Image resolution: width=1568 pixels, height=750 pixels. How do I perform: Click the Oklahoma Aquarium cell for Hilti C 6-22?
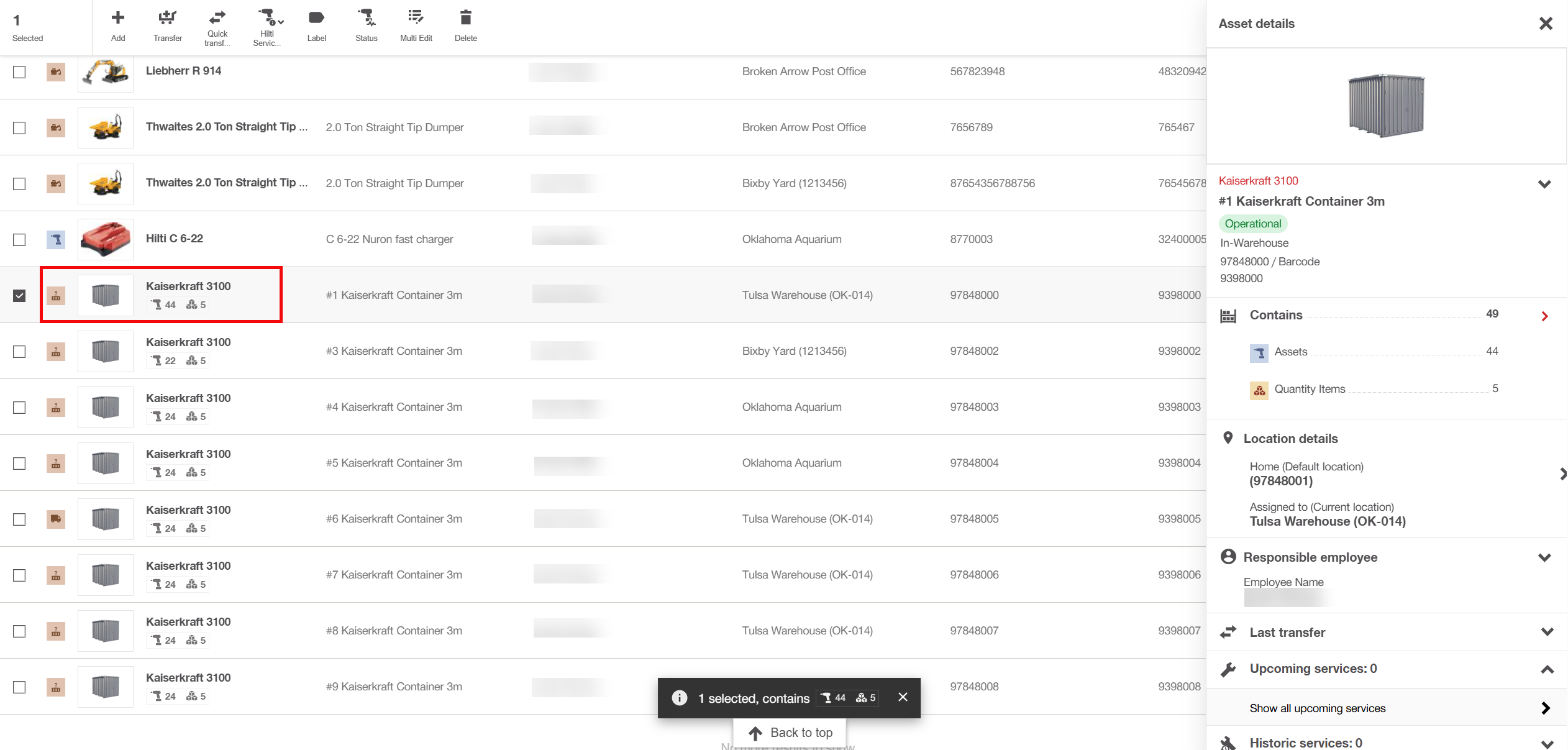pyautogui.click(x=791, y=239)
